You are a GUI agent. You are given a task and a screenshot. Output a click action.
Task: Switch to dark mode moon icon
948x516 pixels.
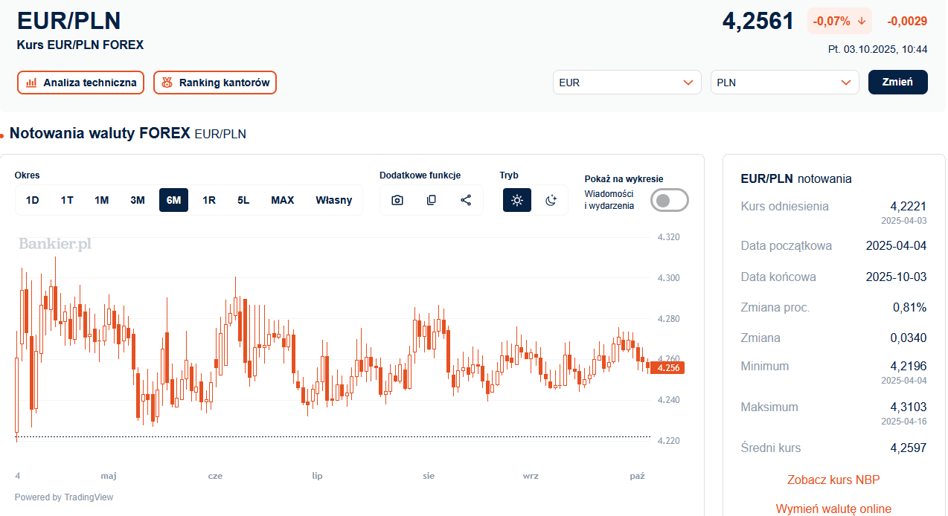(551, 200)
